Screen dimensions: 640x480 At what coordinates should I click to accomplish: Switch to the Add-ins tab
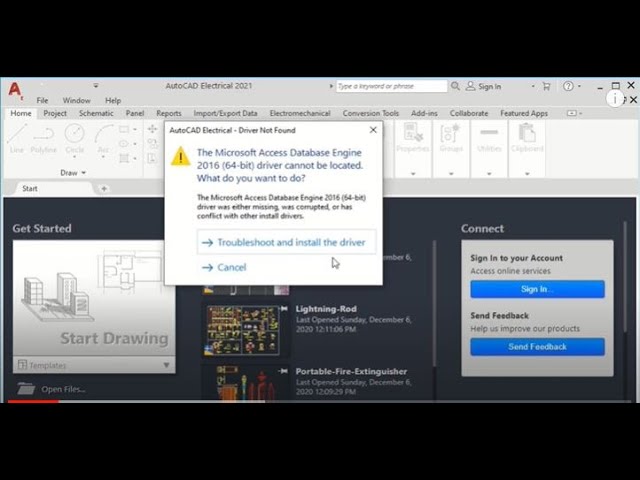tap(424, 113)
